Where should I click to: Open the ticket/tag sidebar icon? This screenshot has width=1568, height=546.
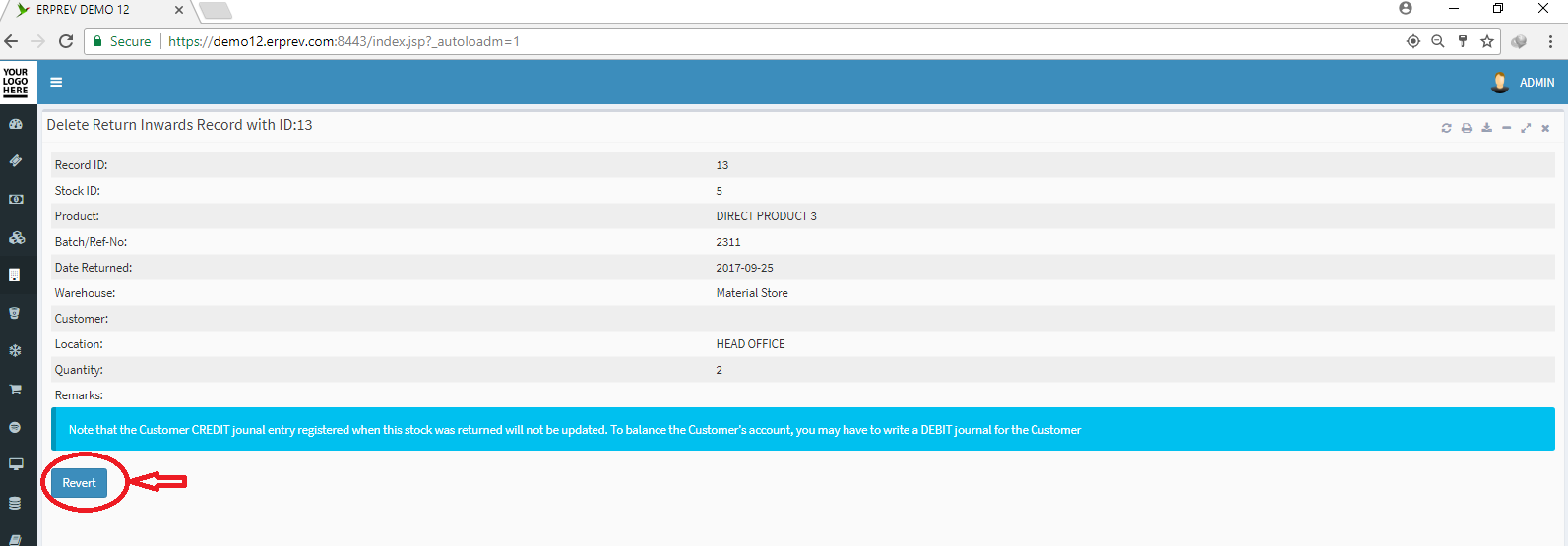[x=16, y=160]
